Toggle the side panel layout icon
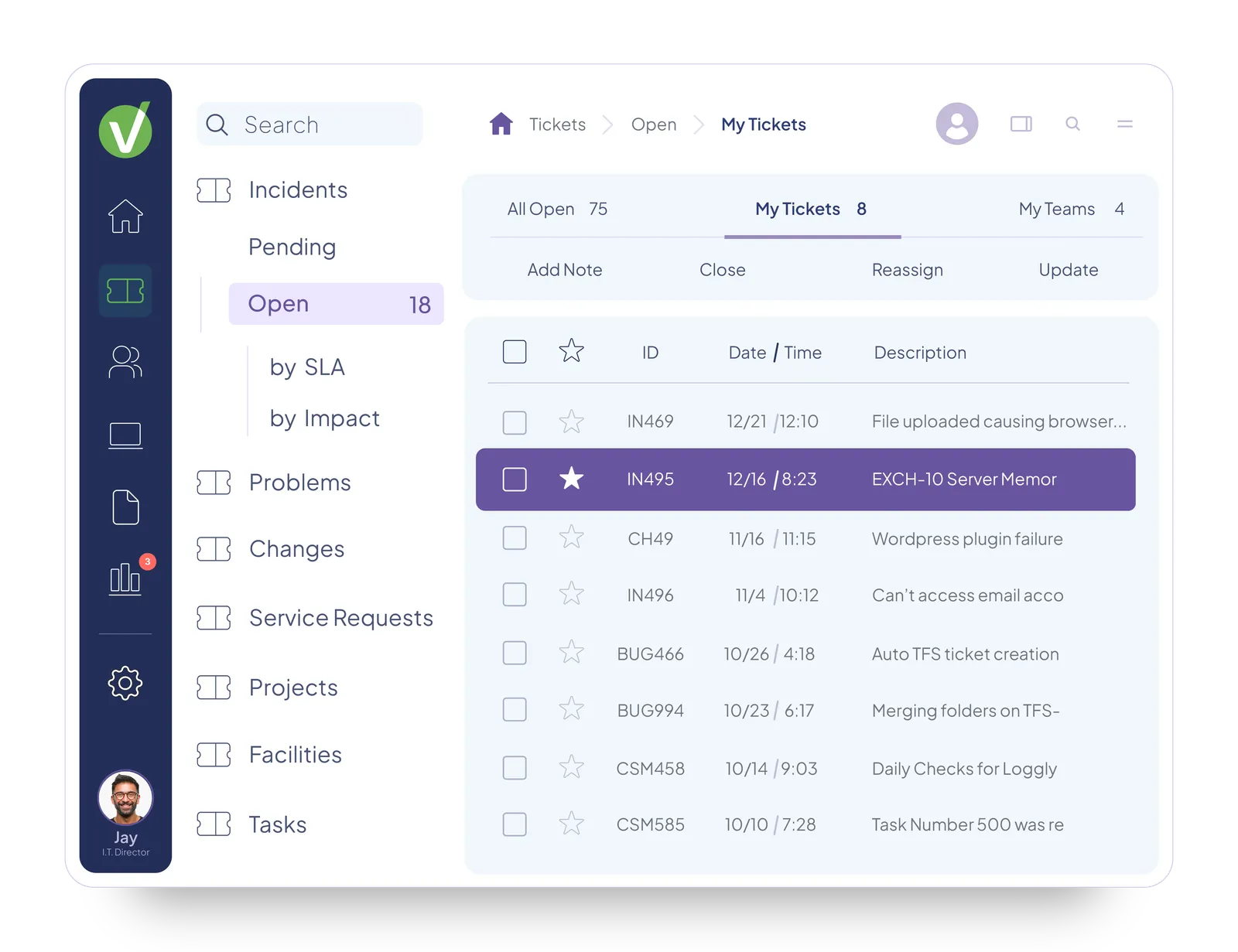 [1021, 124]
